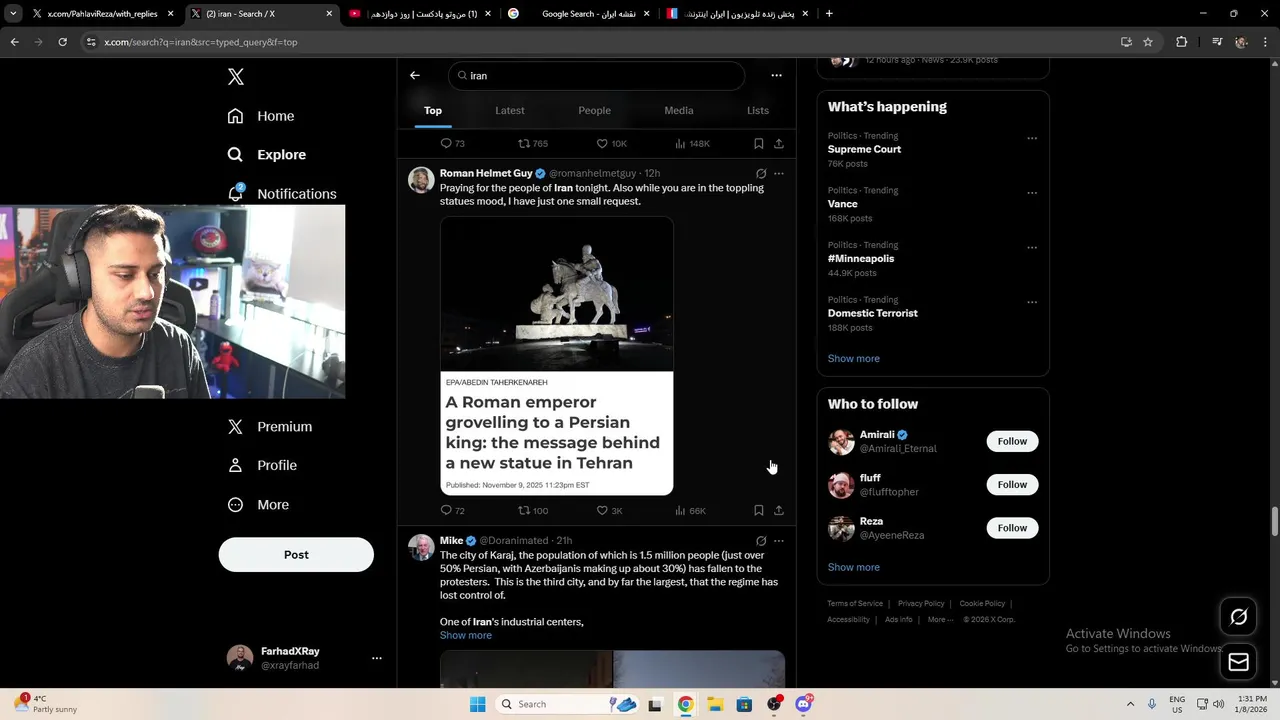Click the page vertical scrollbar thumb
This screenshot has height=720, width=1280.
(x=1275, y=521)
